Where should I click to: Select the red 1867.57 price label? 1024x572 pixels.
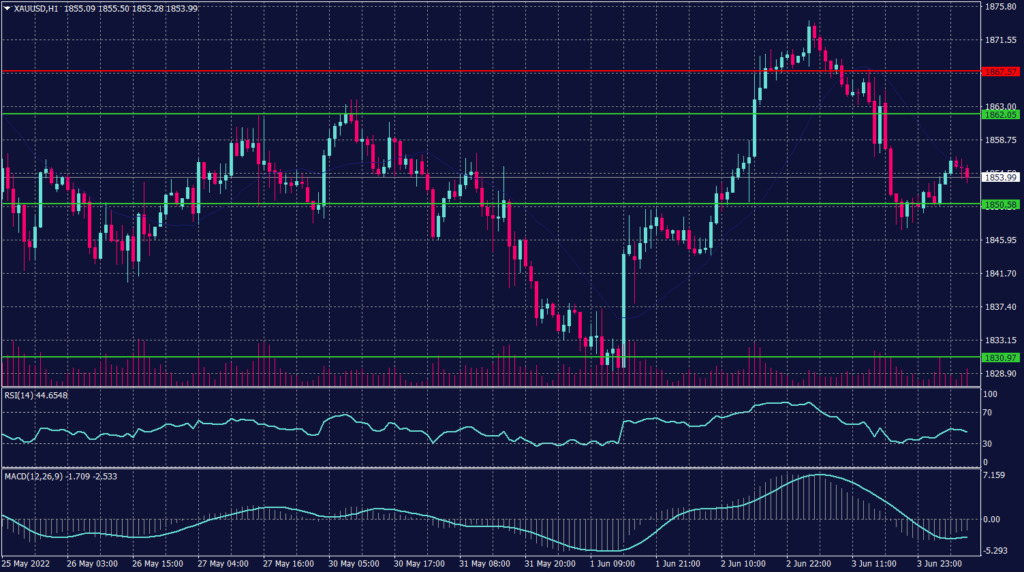click(x=1000, y=72)
